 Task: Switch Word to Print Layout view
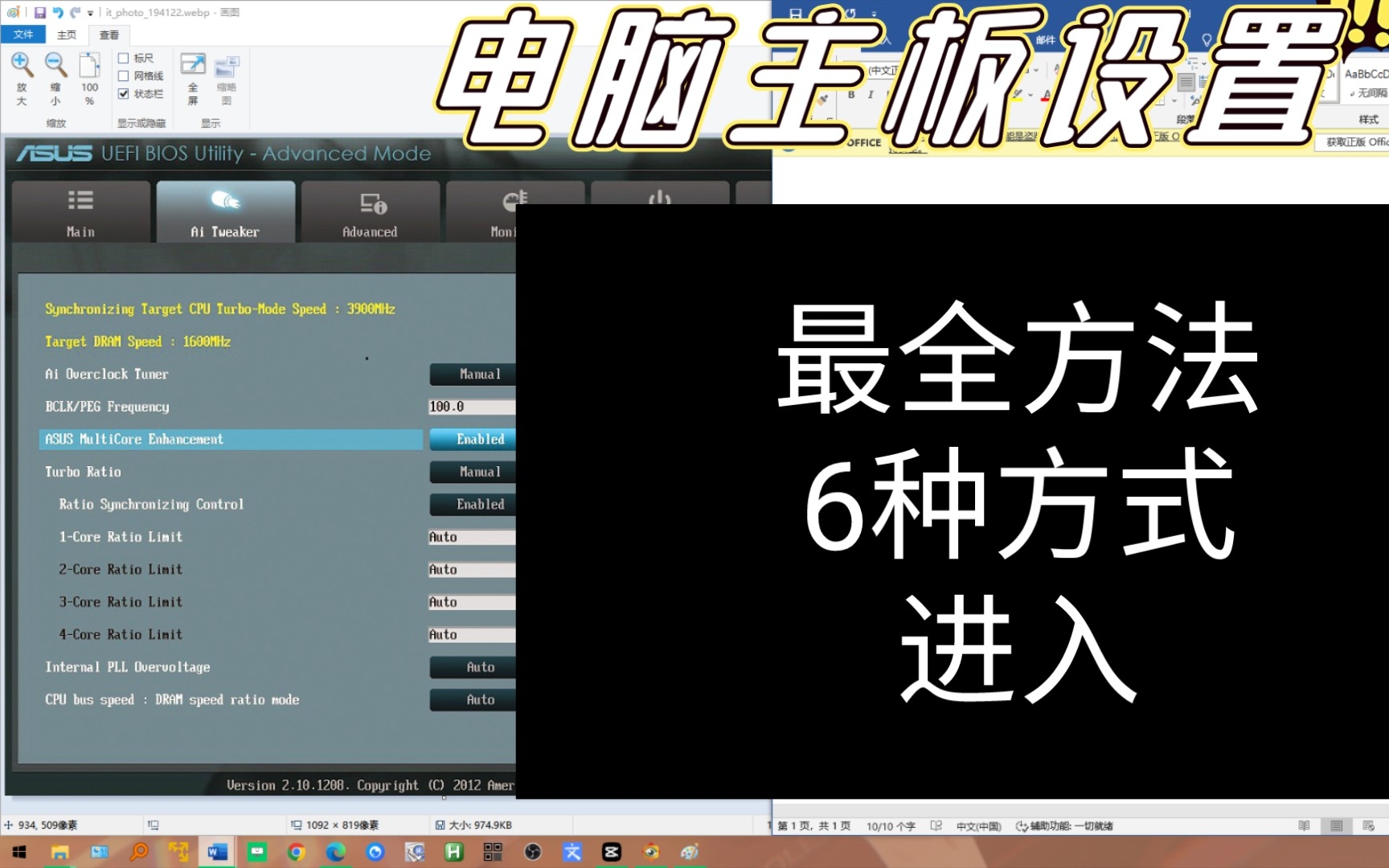tap(1336, 825)
